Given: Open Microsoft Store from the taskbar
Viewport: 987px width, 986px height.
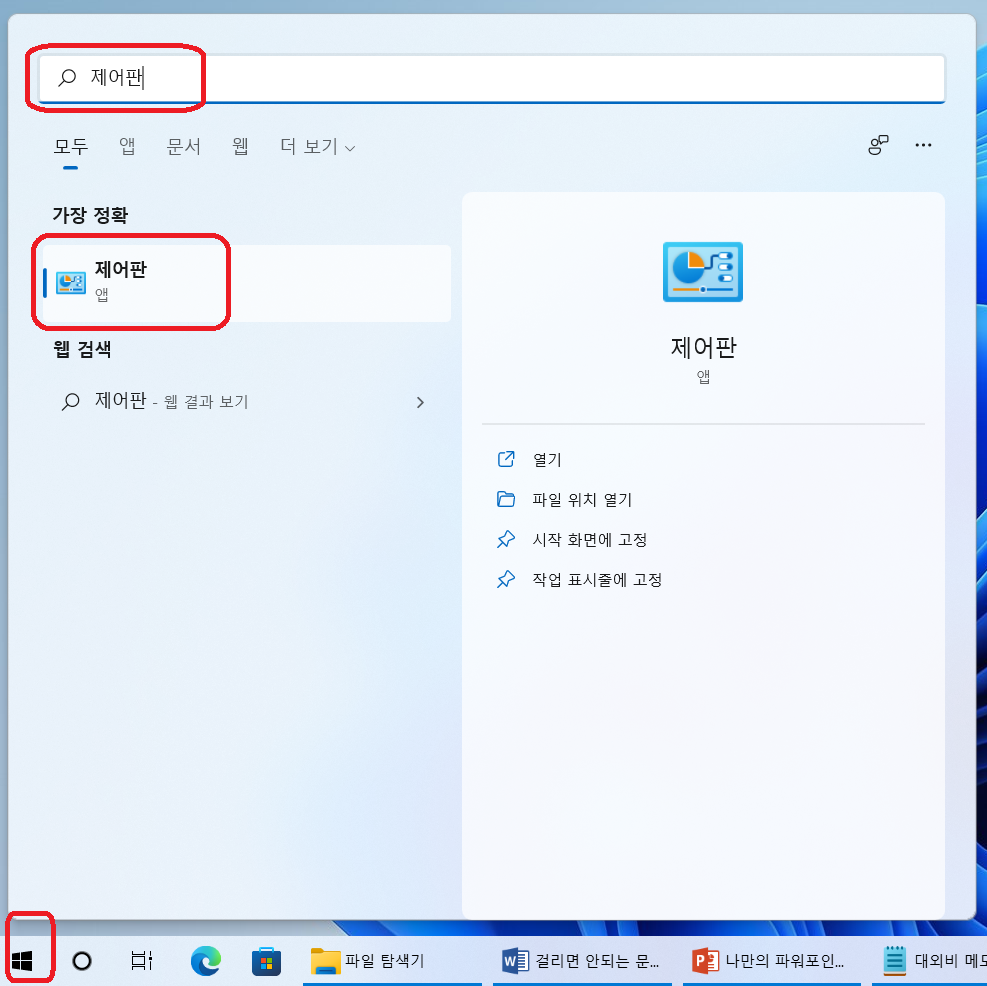Looking at the screenshot, I should click(266, 961).
